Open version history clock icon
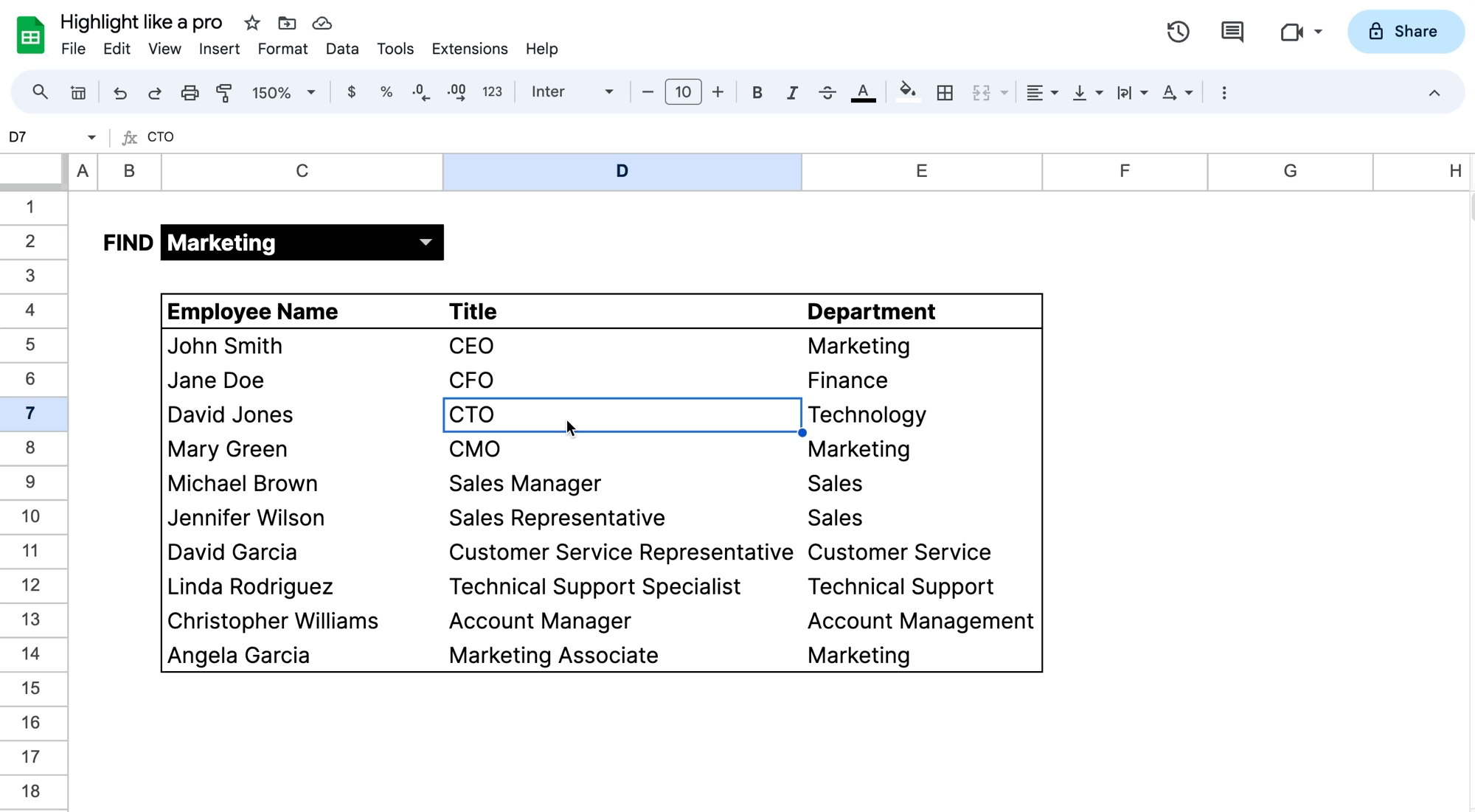1475x812 pixels. pos(1178,32)
